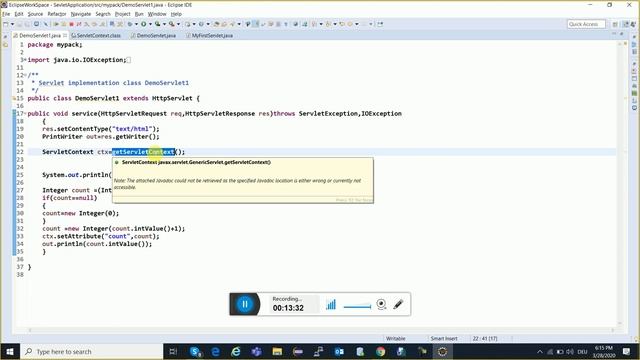
Task: Click the Debug bug toolbar icon
Action: [x=130, y=24]
